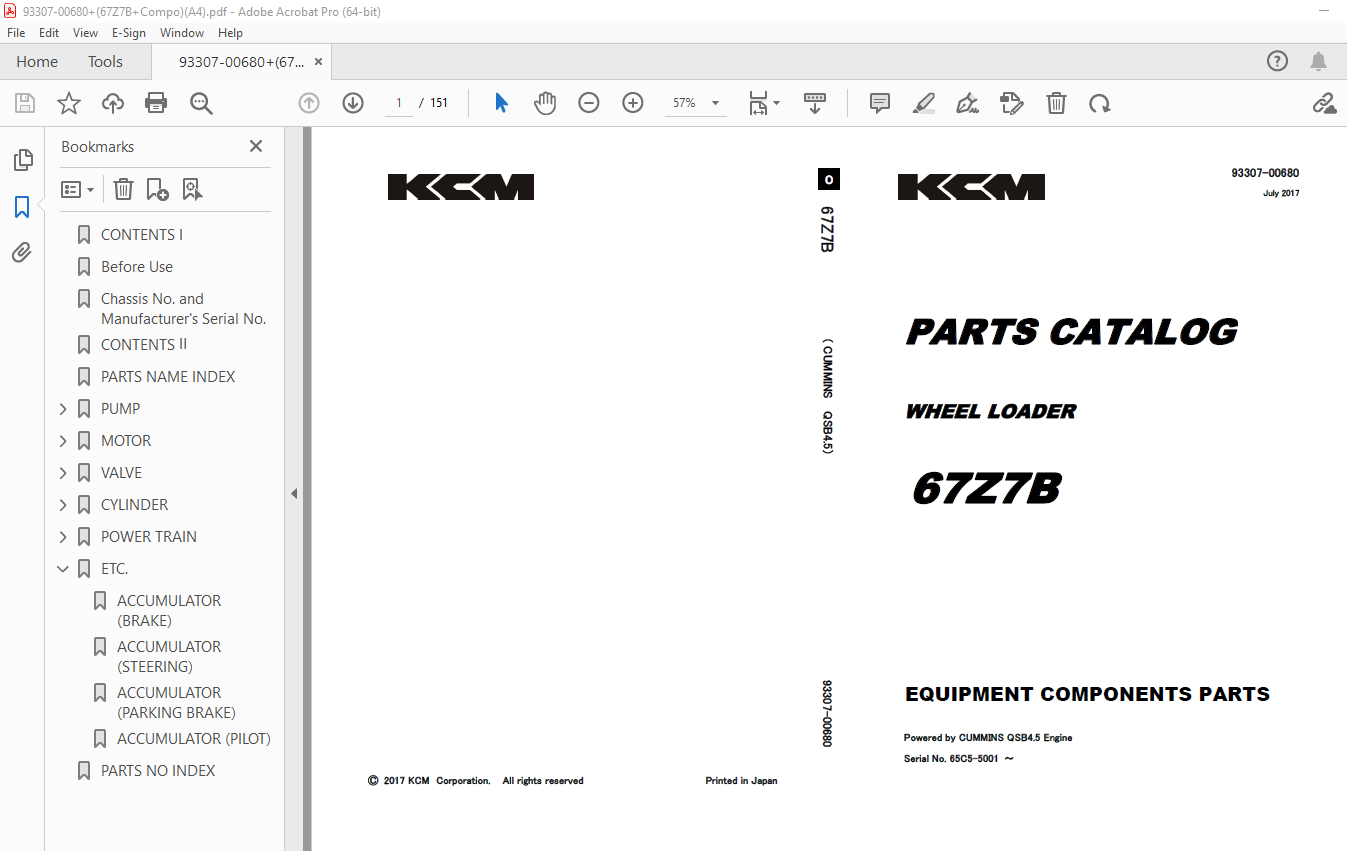This screenshot has height=851, width=1347.
Task: Open the notifications bell
Action: 1319,61
